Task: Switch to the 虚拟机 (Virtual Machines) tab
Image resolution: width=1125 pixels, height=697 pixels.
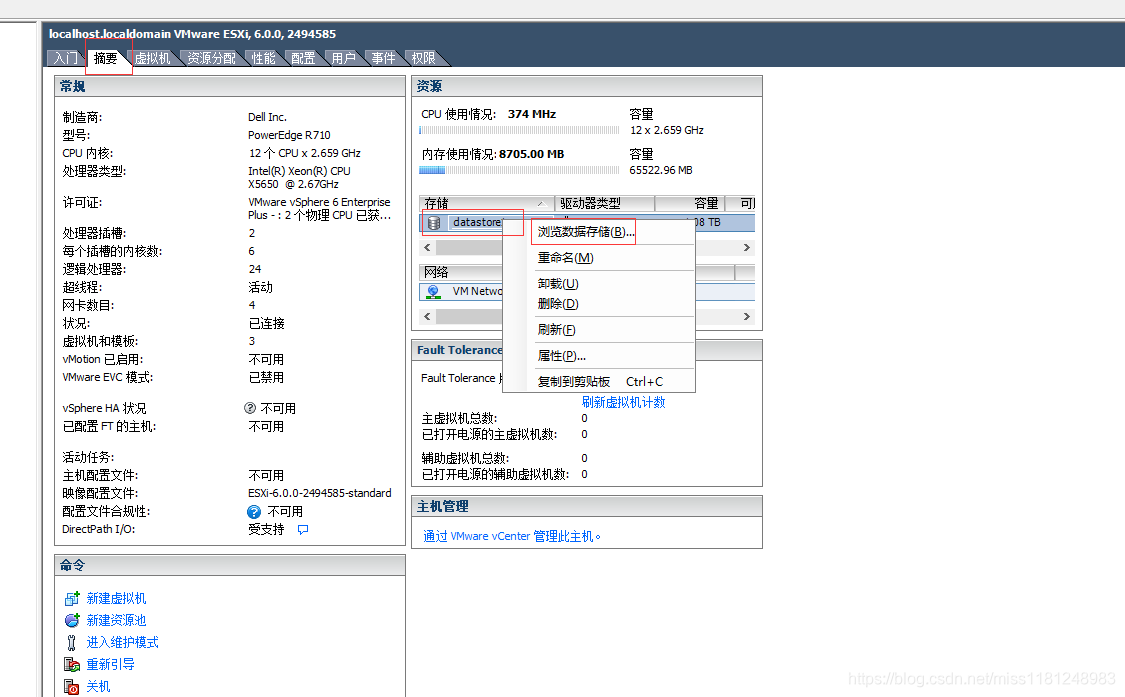Action: (152, 58)
